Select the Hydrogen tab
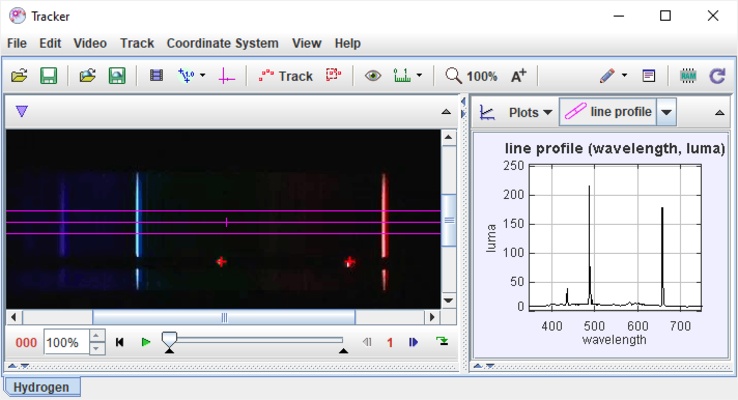The image size is (738, 400). [x=42, y=386]
